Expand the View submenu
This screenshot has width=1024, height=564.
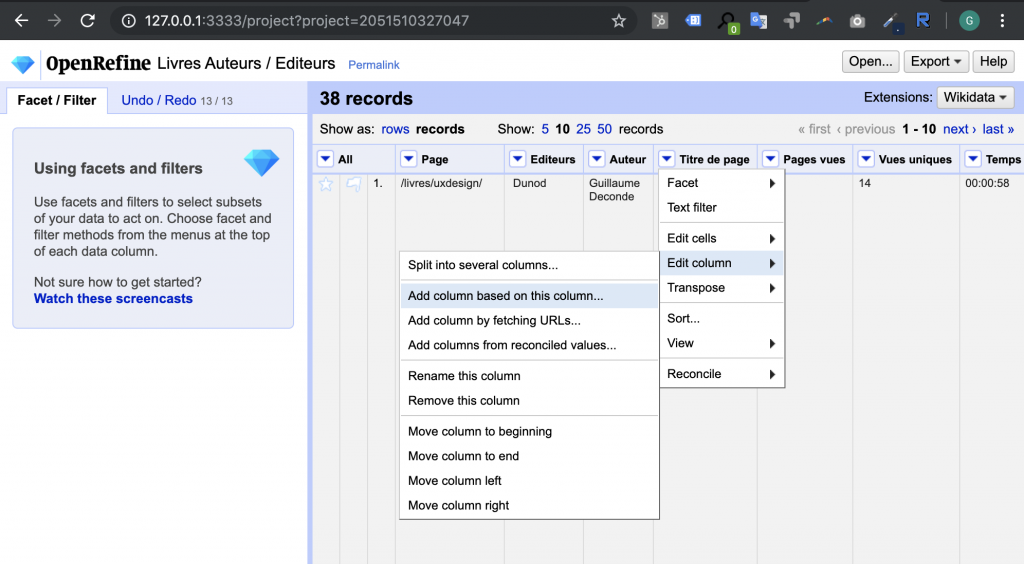coord(722,343)
